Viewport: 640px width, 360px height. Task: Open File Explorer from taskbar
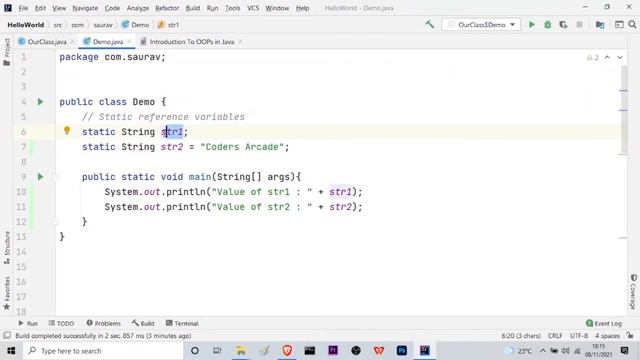[x=241, y=350]
